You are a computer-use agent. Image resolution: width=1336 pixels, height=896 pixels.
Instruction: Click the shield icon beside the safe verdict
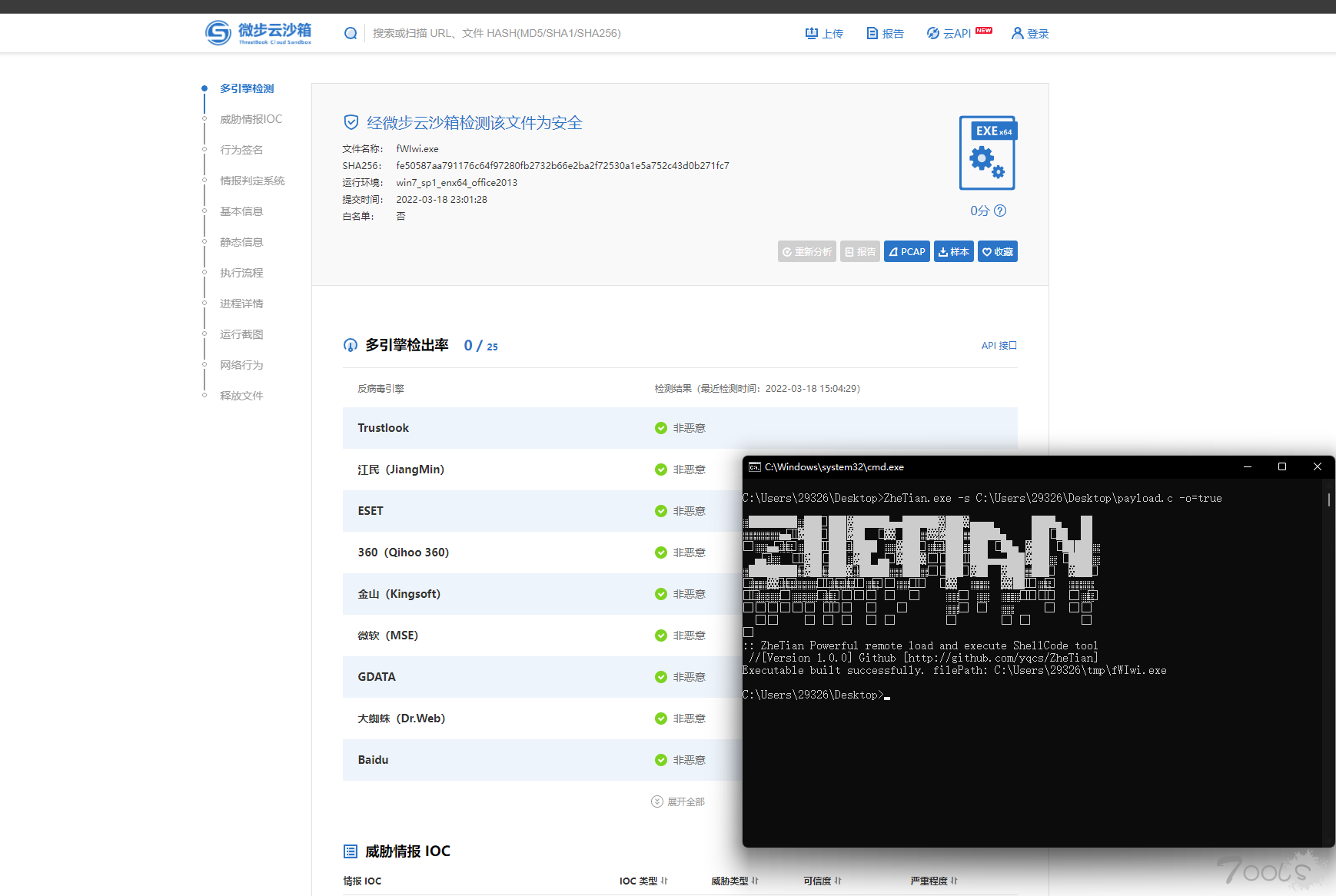(x=351, y=122)
